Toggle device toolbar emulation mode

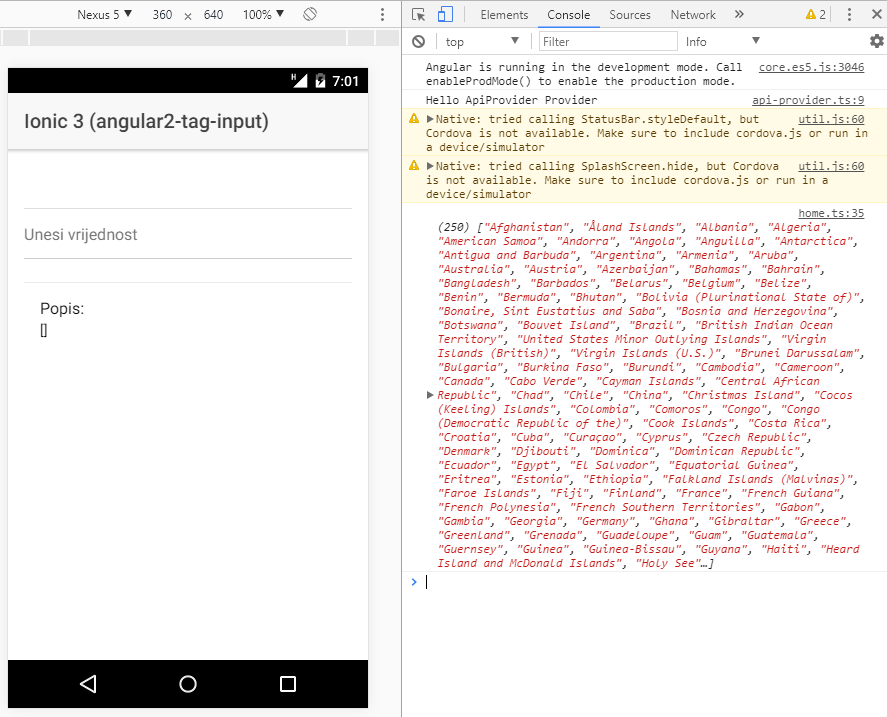point(445,15)
